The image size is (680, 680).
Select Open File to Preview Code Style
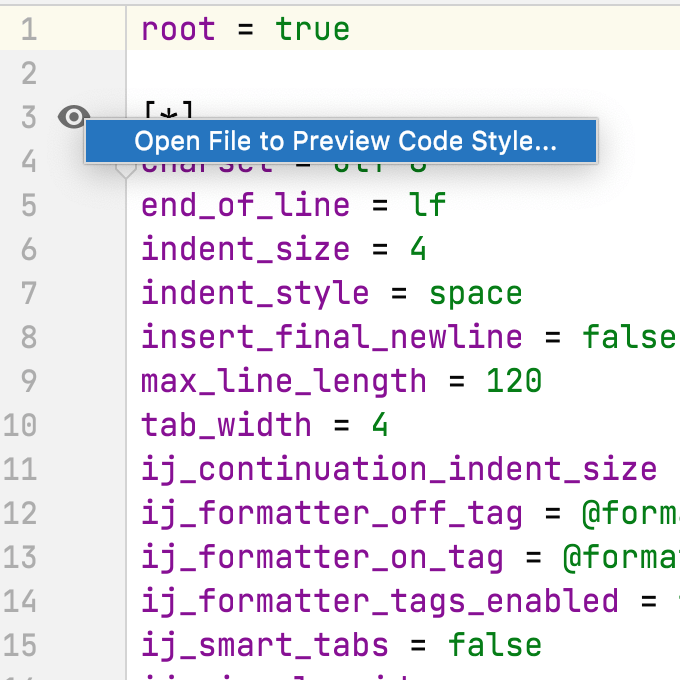click(345, 141)
